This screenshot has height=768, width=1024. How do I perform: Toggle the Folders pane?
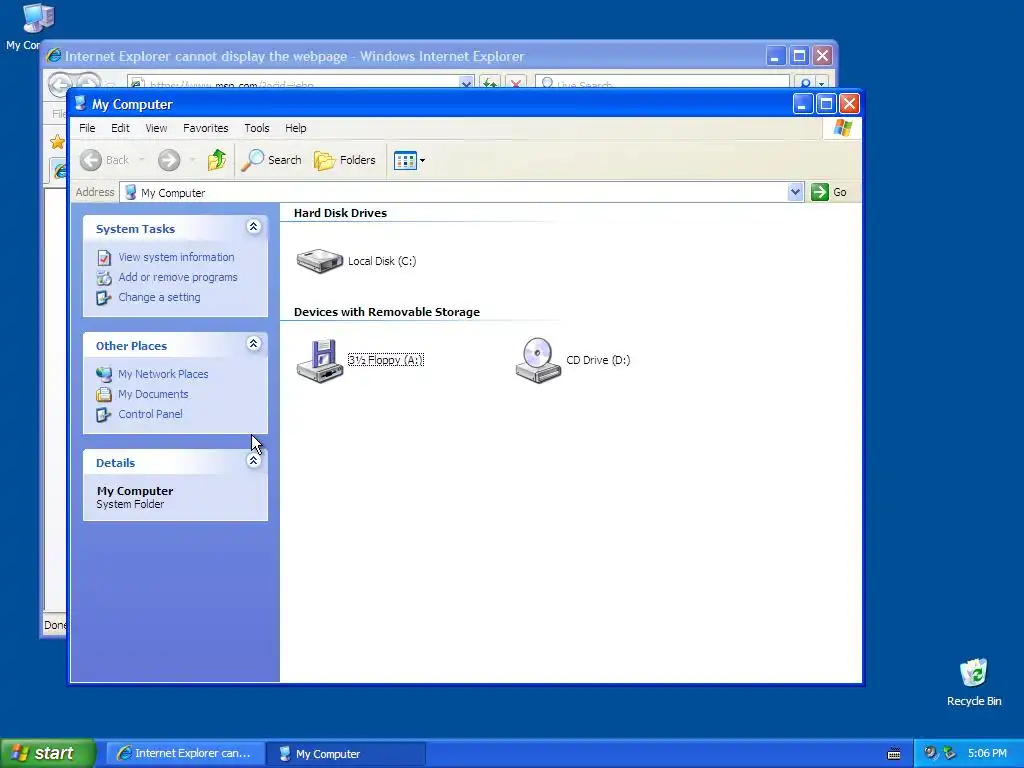345,160
